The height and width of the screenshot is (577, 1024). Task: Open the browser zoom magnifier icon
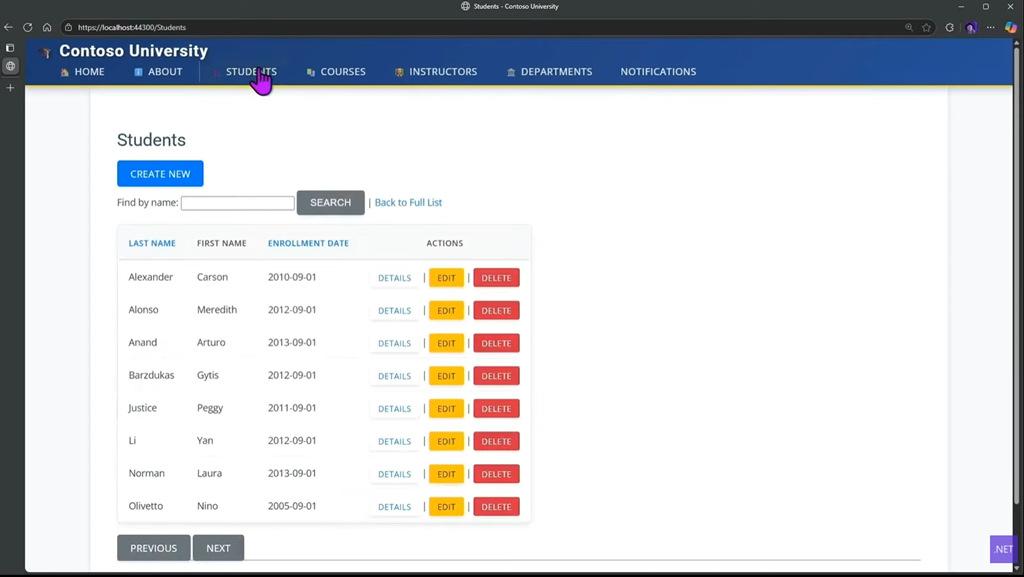point(909,27)
